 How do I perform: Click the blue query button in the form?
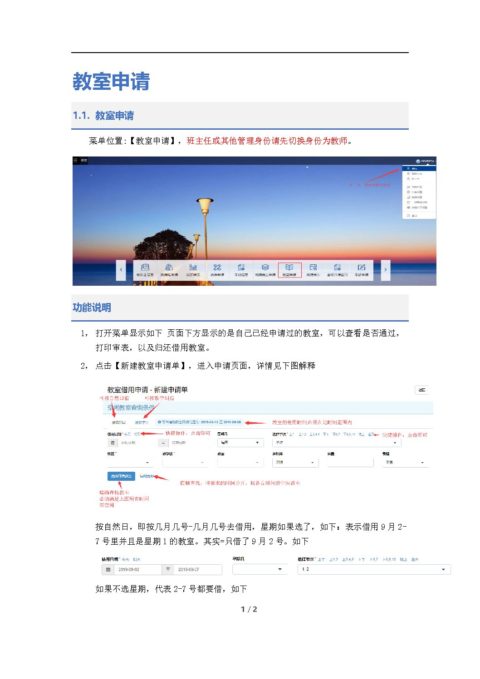point(121,476)
